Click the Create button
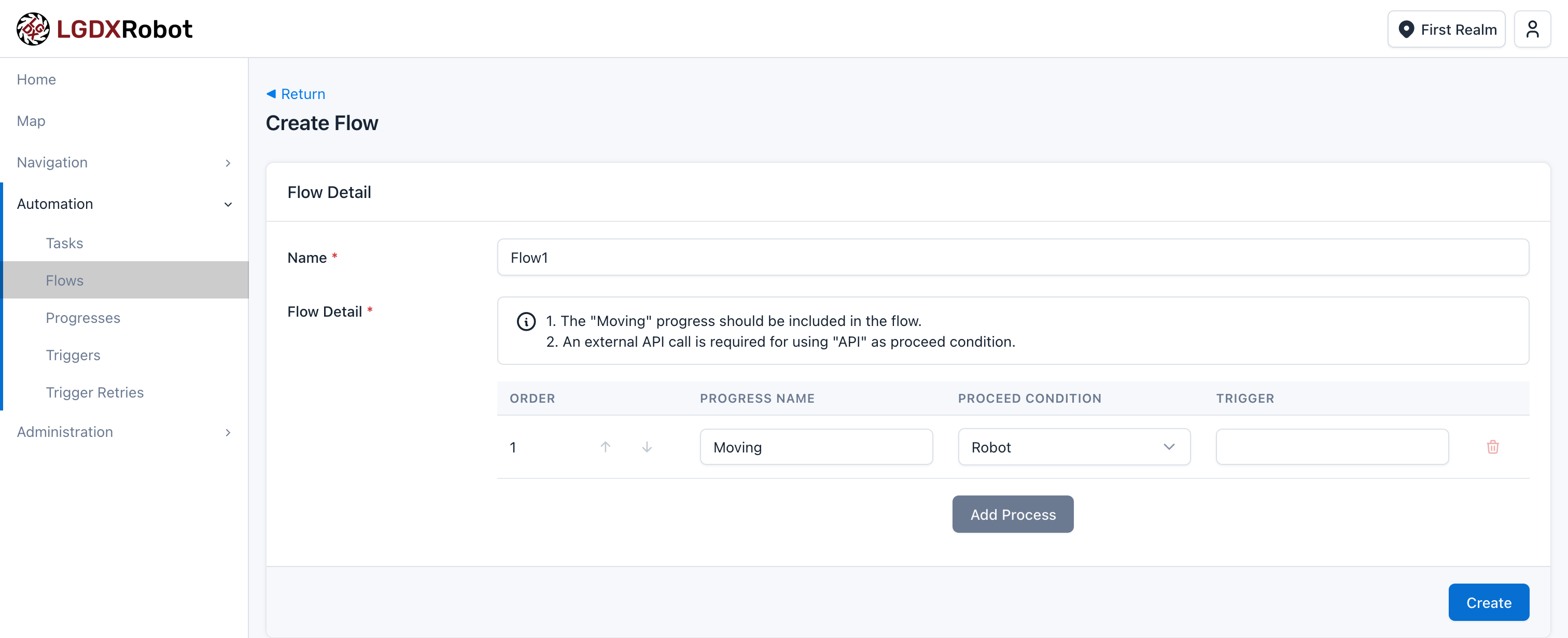This screenshot has width=1568, height=638. click(1488, 602)
